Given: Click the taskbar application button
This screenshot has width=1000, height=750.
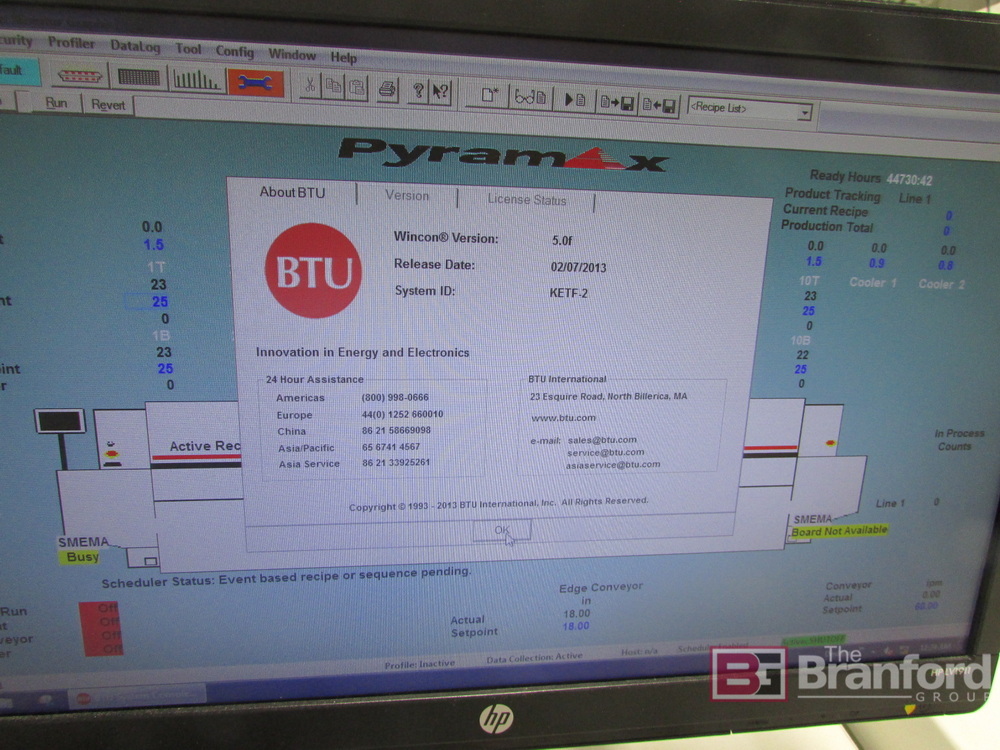Looking at the screenshot, I should pos(138,695).
